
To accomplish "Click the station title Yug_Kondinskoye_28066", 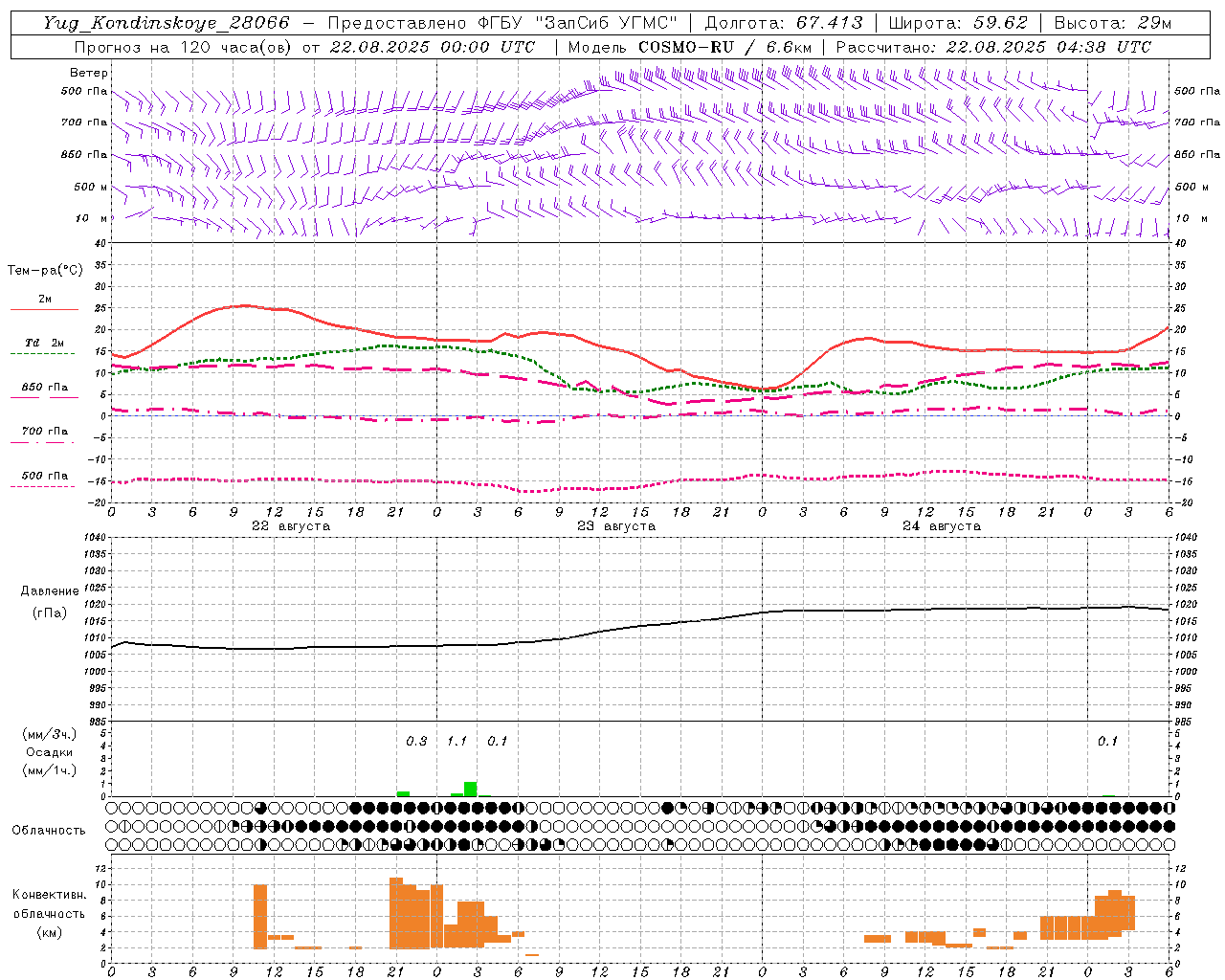I will coord(167,23).
